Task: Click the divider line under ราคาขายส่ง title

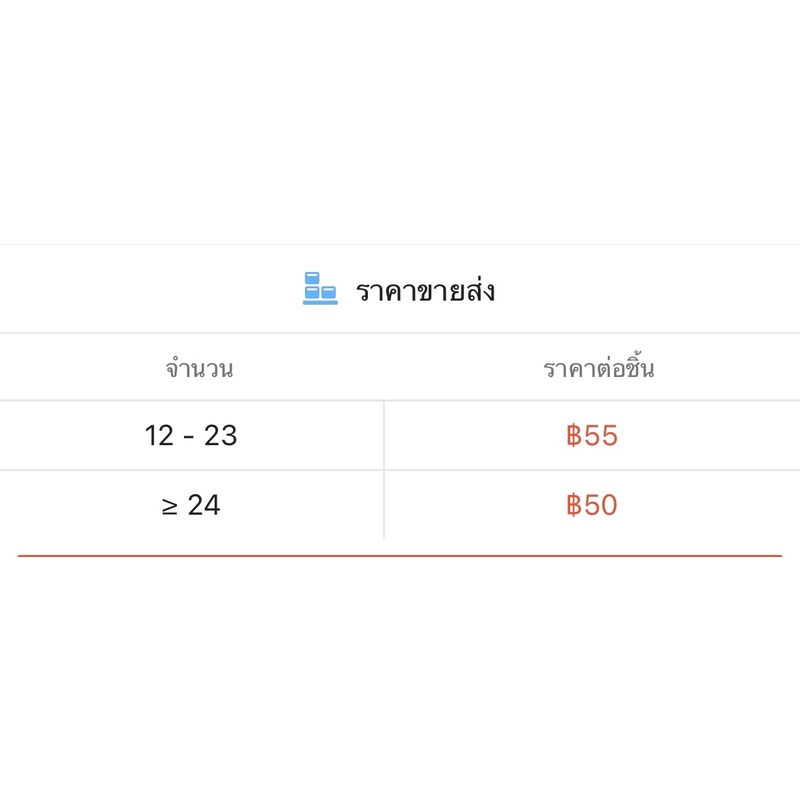Action: [x=400, y=333]
